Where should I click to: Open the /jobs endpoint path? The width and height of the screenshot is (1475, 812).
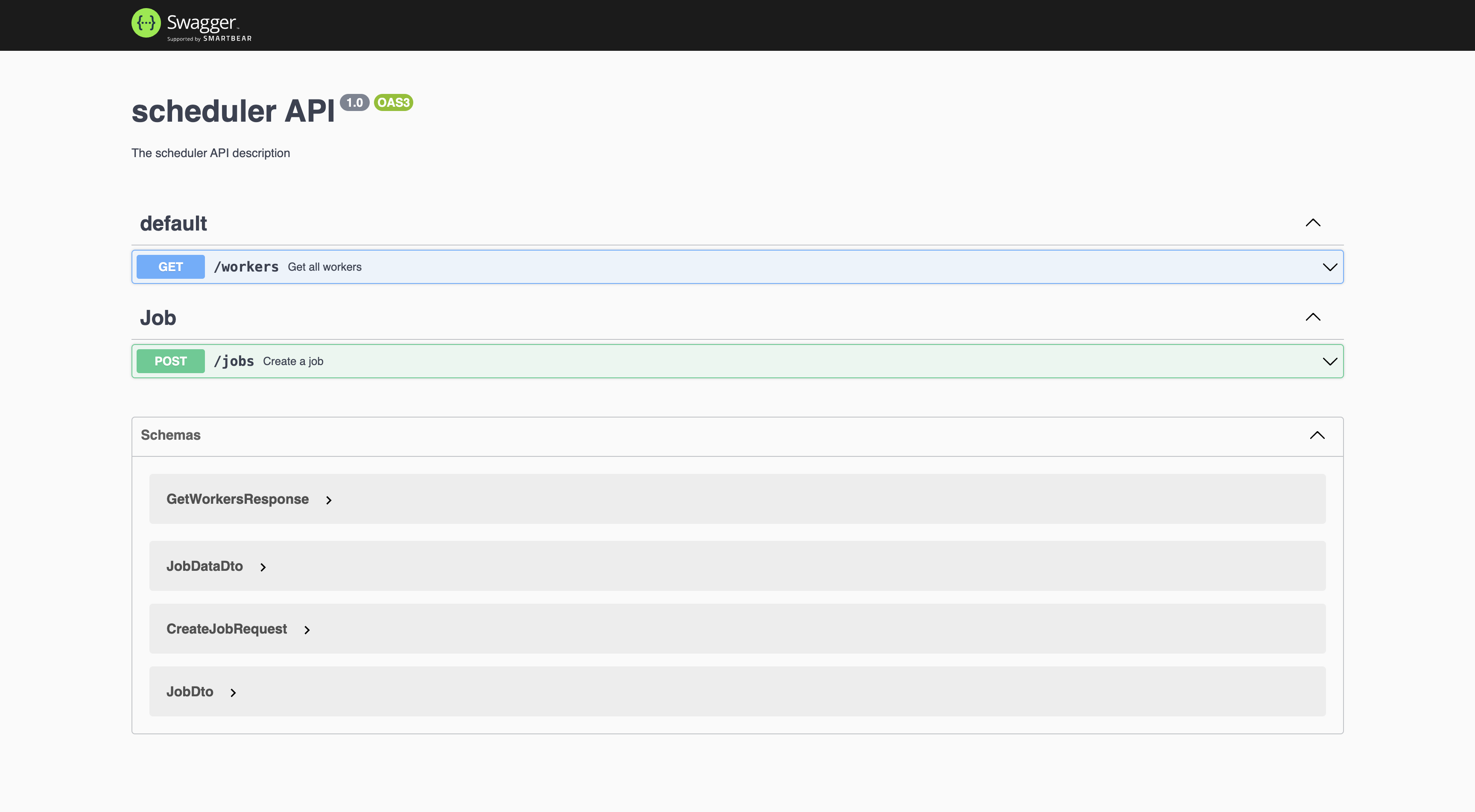[x=234, y=361]
